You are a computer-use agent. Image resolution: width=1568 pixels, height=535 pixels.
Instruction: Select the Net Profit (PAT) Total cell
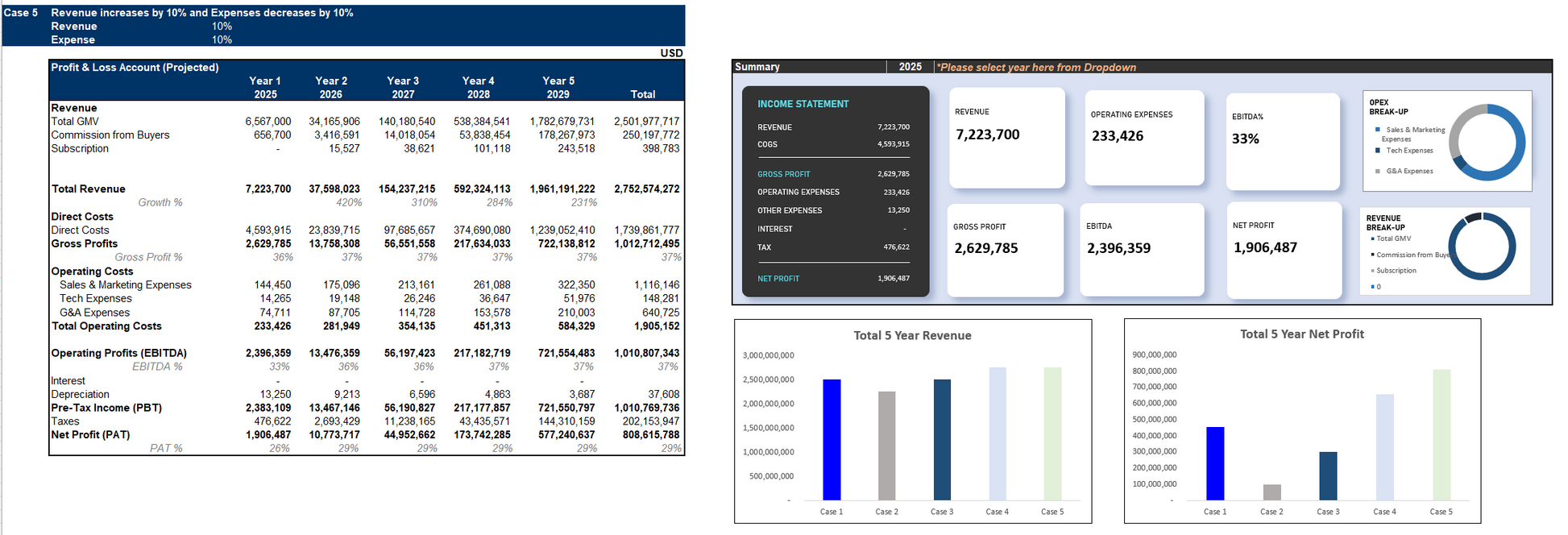coord(646,435)
